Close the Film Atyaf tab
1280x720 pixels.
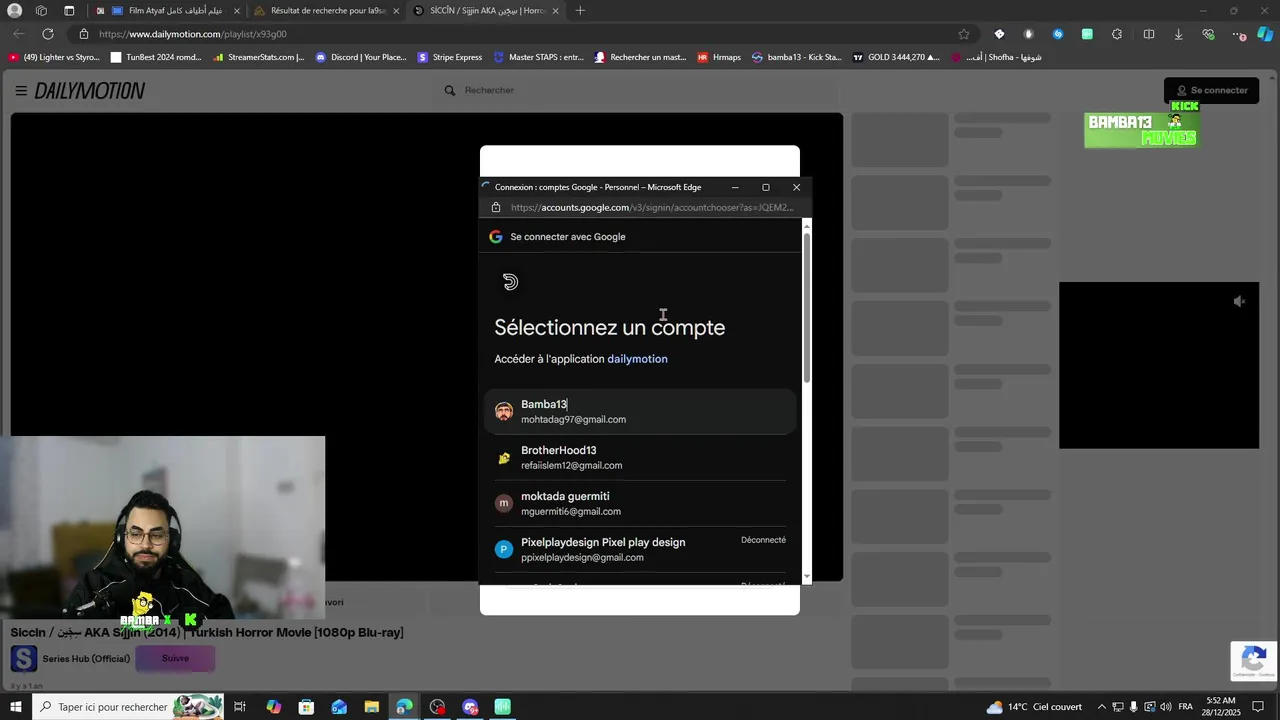pos(237,11)
